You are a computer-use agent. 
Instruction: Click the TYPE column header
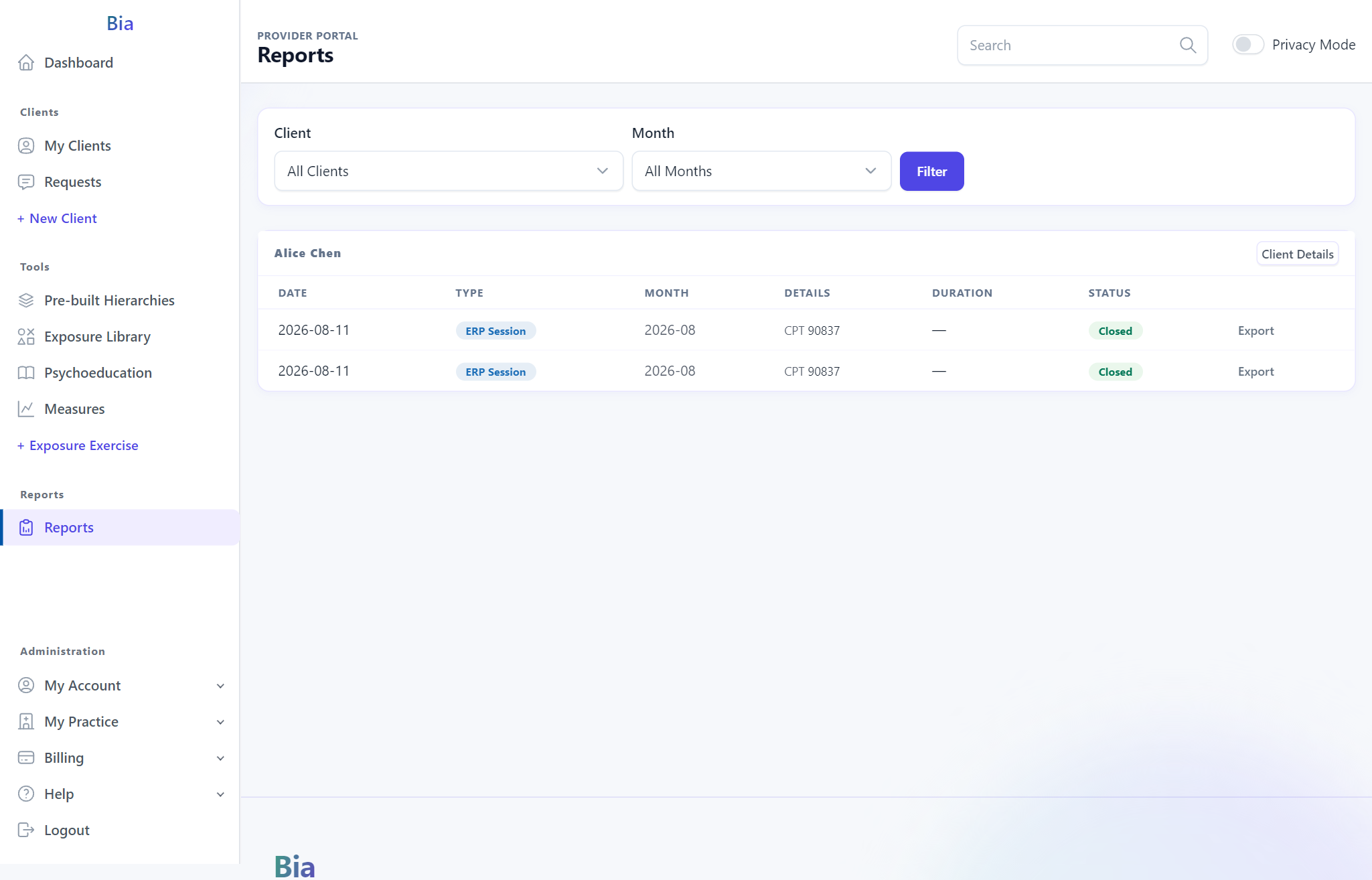pyautogui.click(x=469, y=293)
